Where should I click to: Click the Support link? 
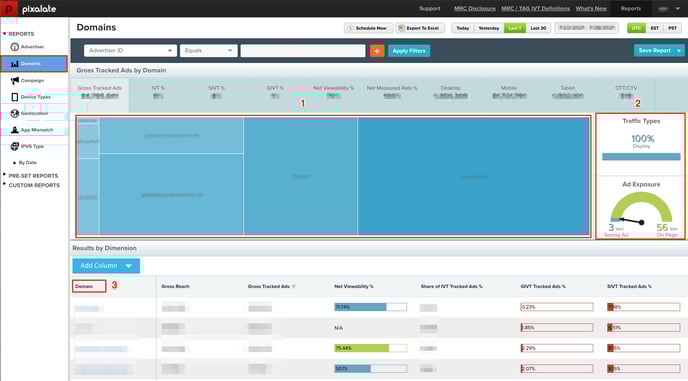(x=430, y=8)
